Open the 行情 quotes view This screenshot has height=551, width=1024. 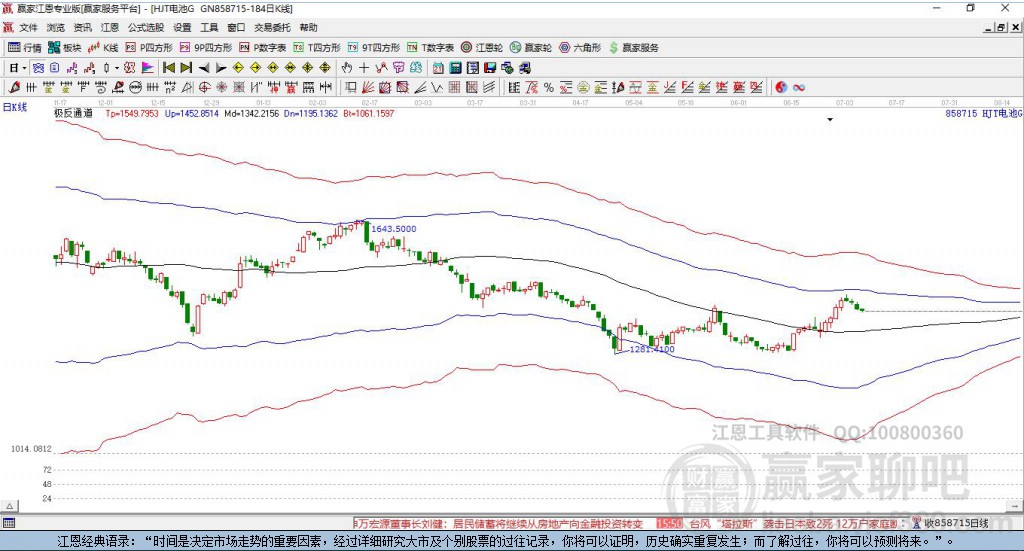(24, 48)
